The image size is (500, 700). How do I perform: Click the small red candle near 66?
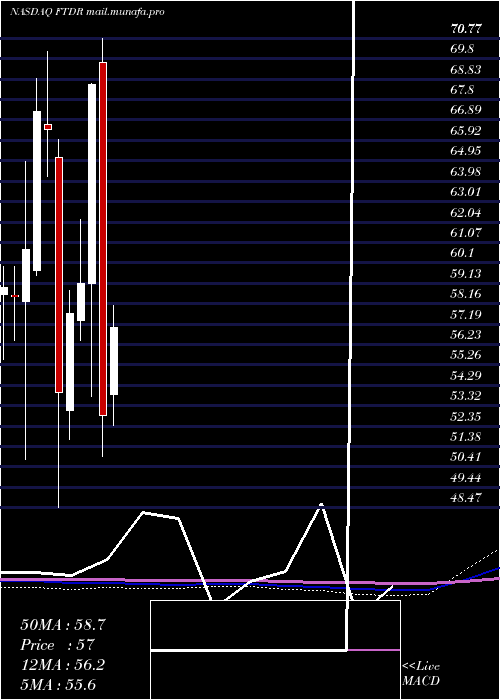pyautogui.click(x=48, y=127)
